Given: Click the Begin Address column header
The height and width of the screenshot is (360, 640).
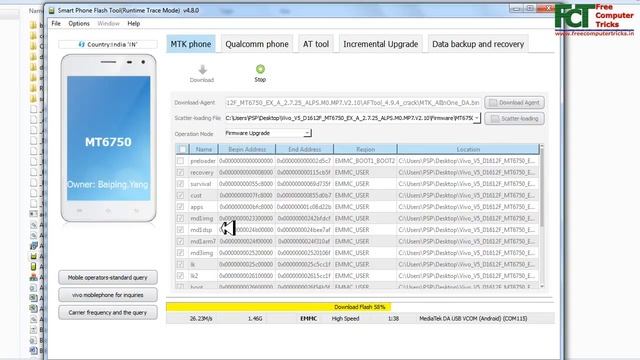Looking at the screenshot, I should pyautogui.click(x=247, y=149).
